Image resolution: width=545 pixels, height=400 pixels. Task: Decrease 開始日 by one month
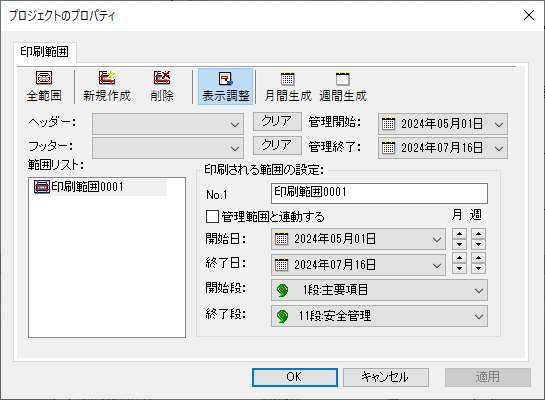[459, 245]
